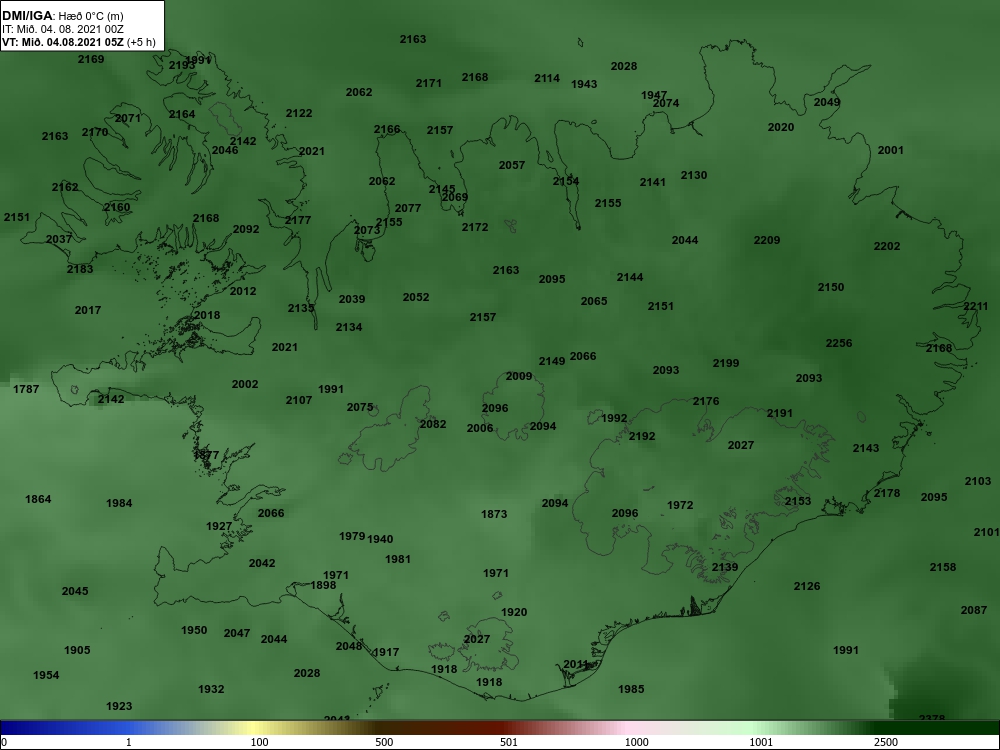Click the 2020 height value
This screenshot has width=1000, height=750.
pos(781,128)
